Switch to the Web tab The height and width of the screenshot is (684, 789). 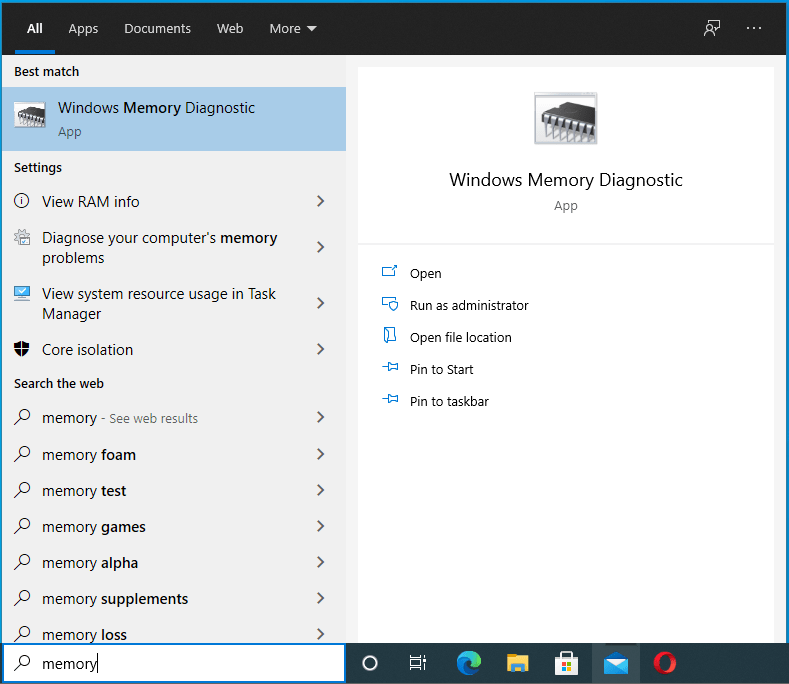tap(230, 29)
